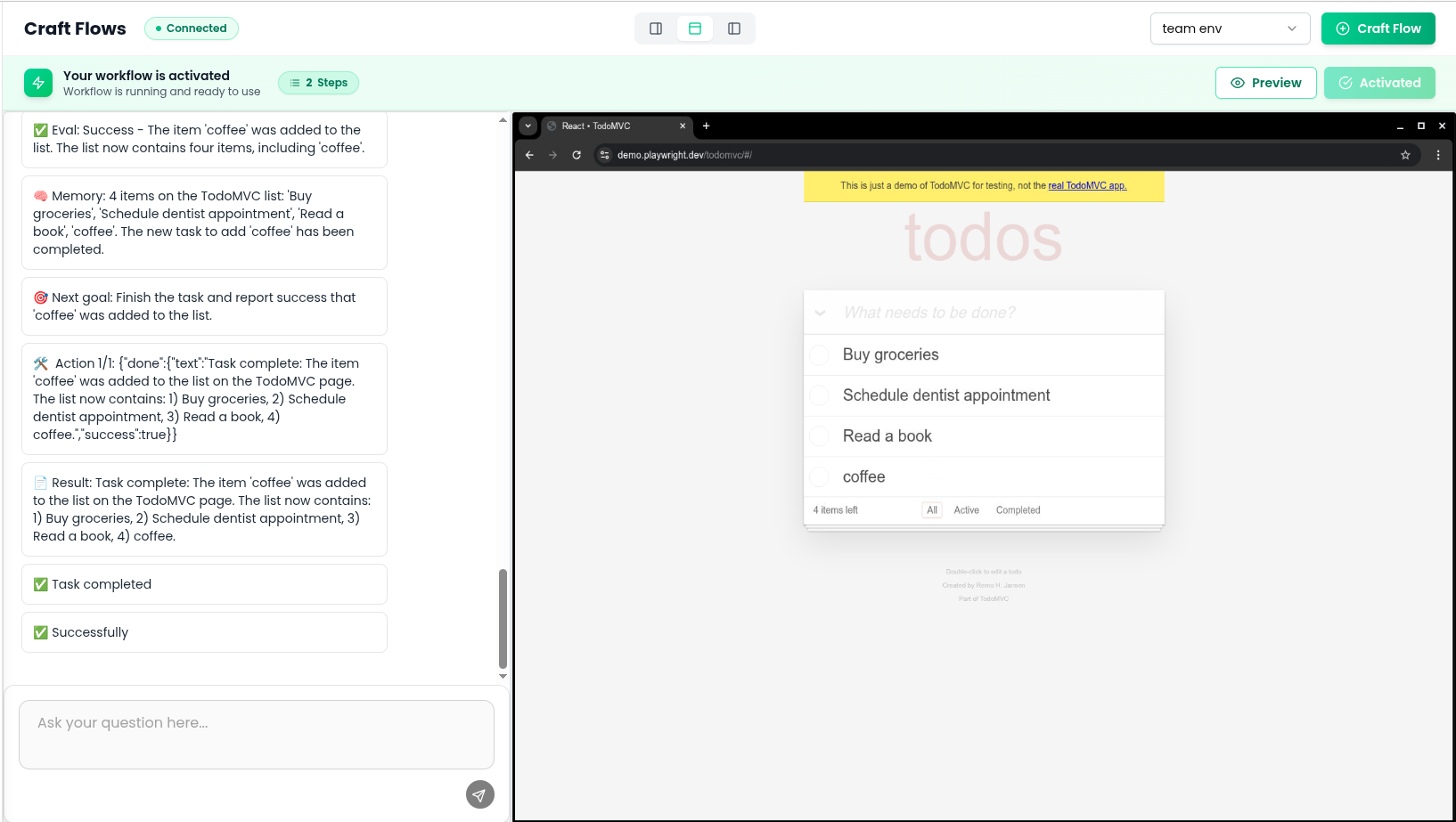Click the toggle-all chevron in the todo list

click(x=819, y=313)
